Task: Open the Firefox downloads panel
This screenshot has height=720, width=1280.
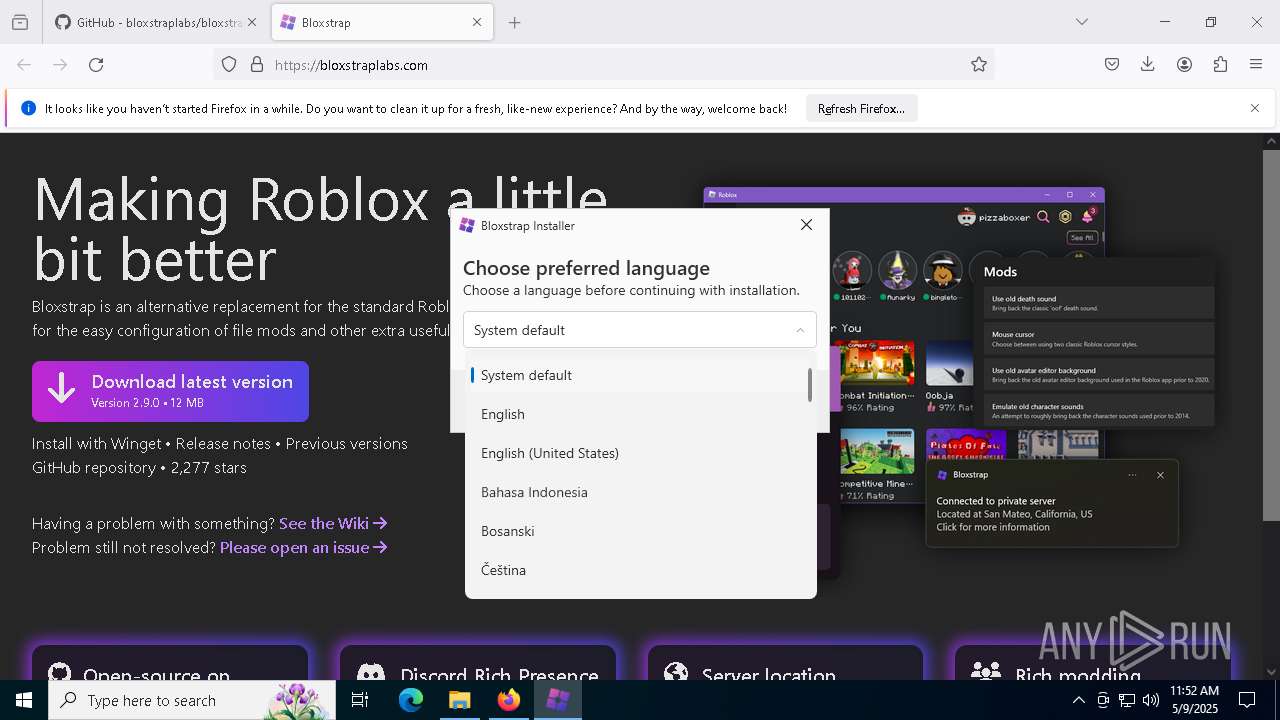Action: click(x=1148, y=65)
